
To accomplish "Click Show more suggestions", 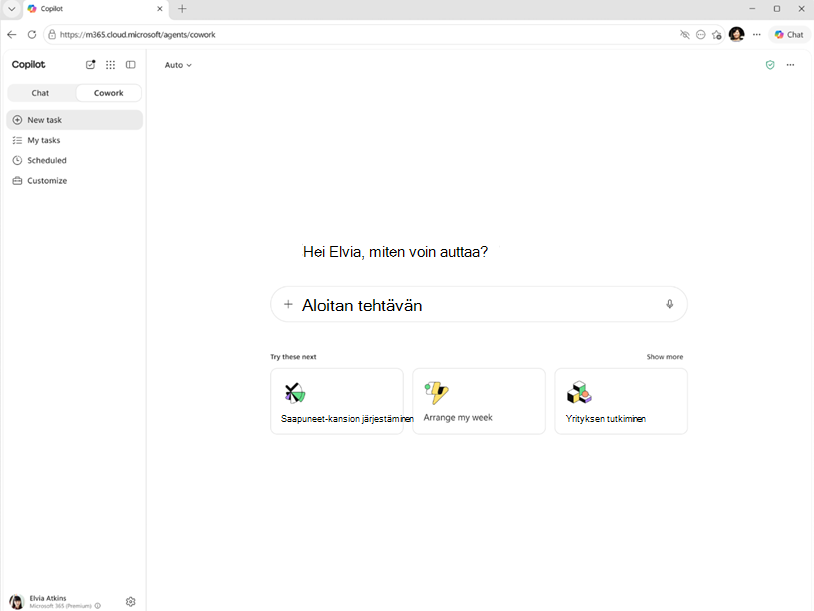I will 664,357.
